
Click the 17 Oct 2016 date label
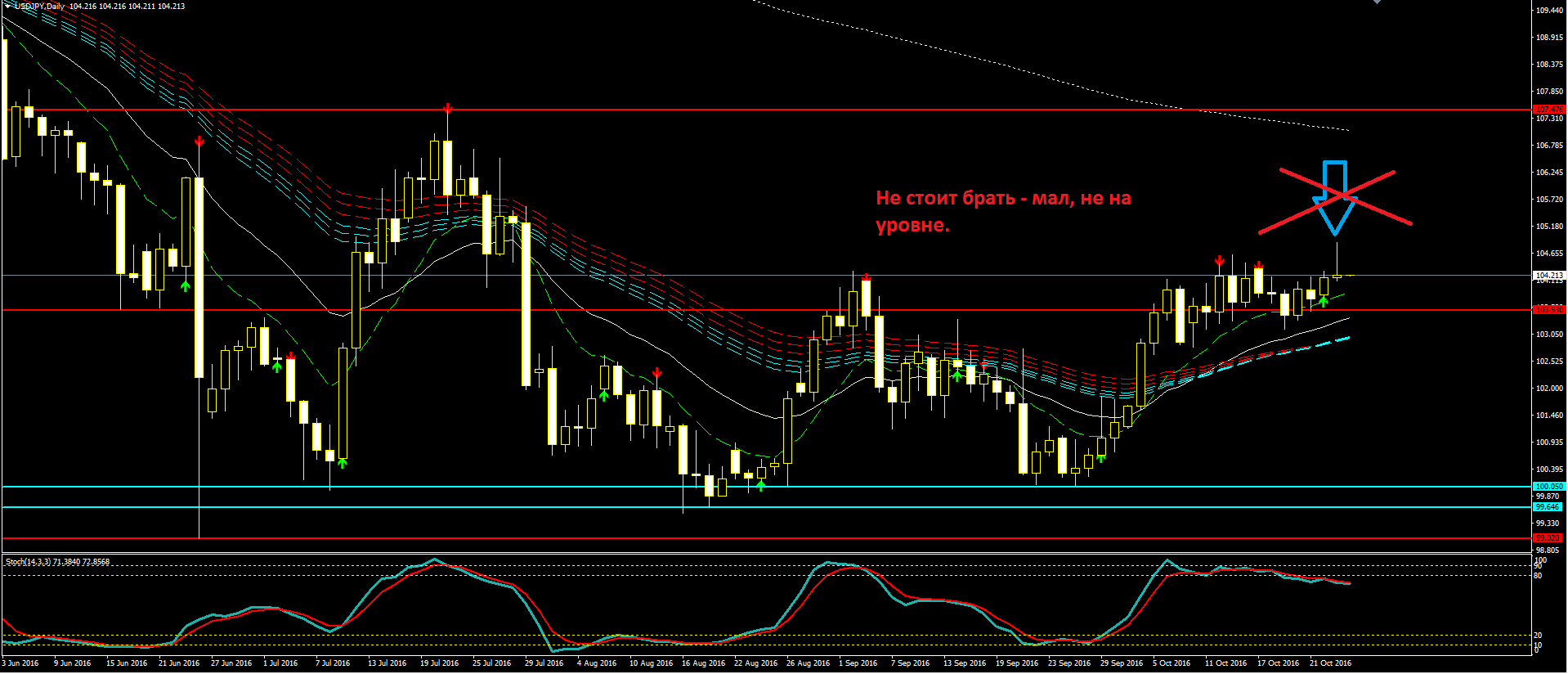(x=1278, y=663)
